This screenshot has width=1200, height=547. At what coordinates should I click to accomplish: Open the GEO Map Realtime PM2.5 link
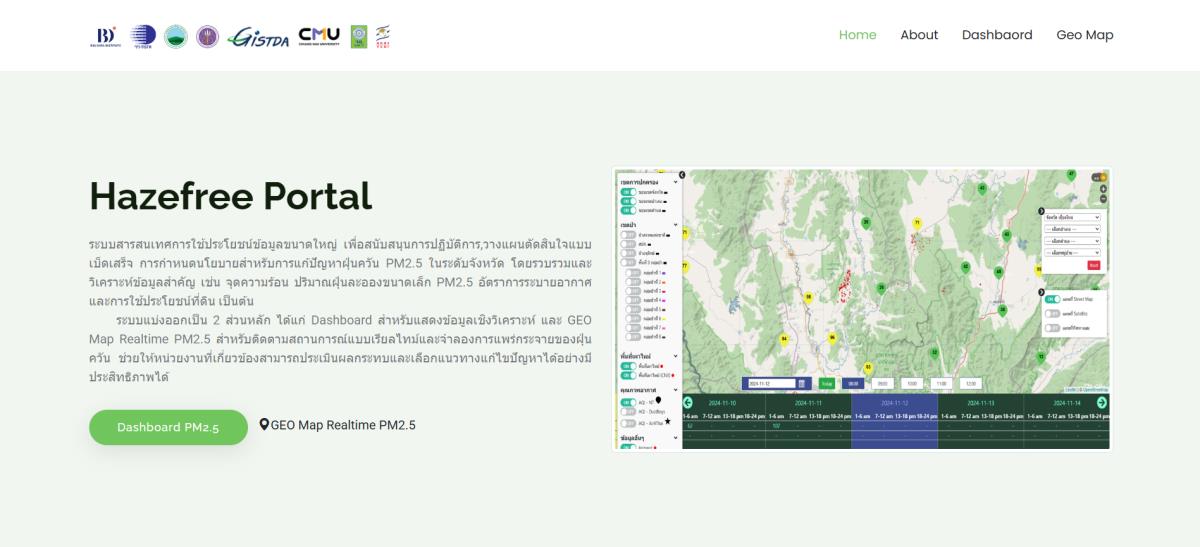(342, 425)
